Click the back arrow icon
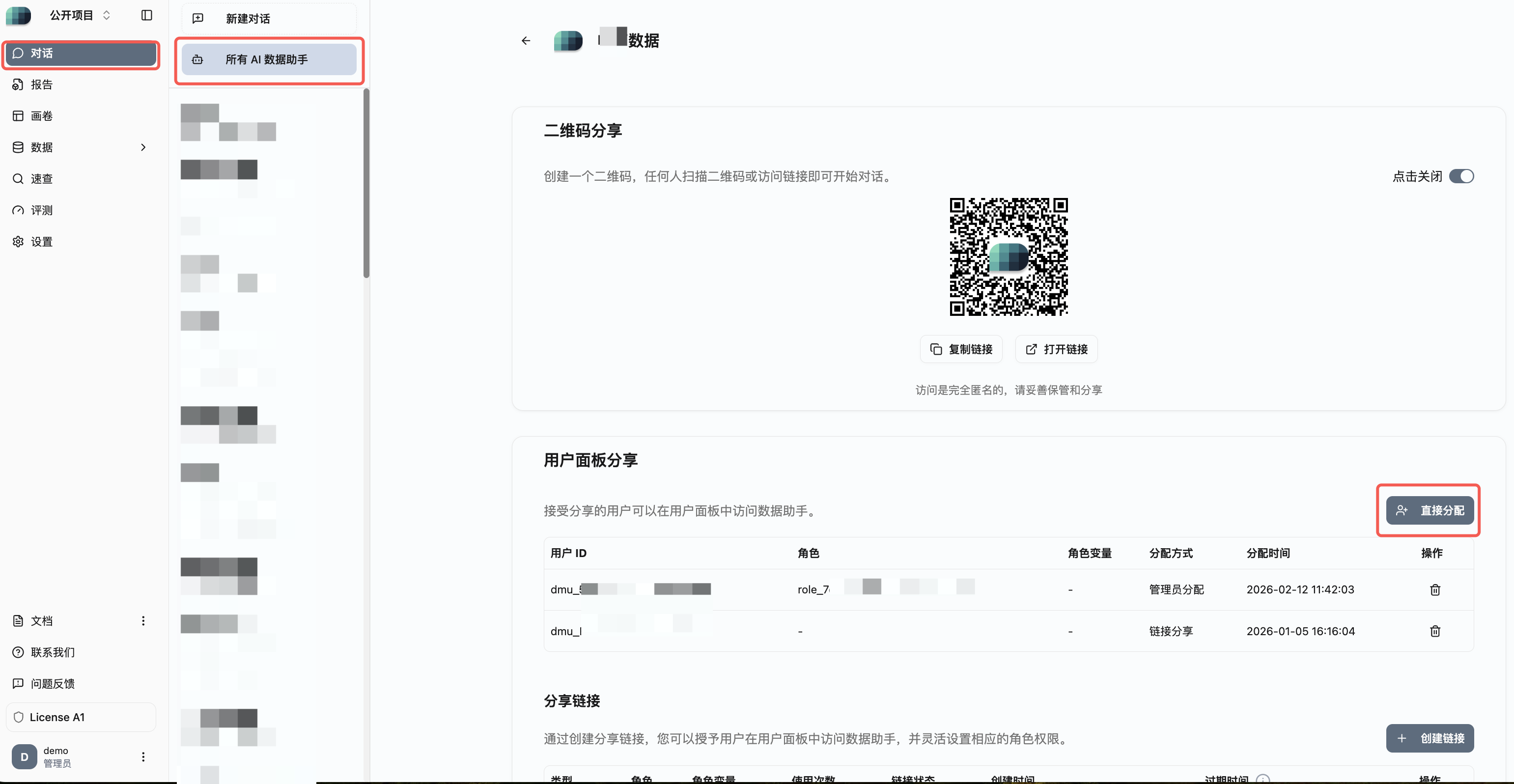Screen dimensions: 1514x784 pyautogui.click(x=526, y=41)
